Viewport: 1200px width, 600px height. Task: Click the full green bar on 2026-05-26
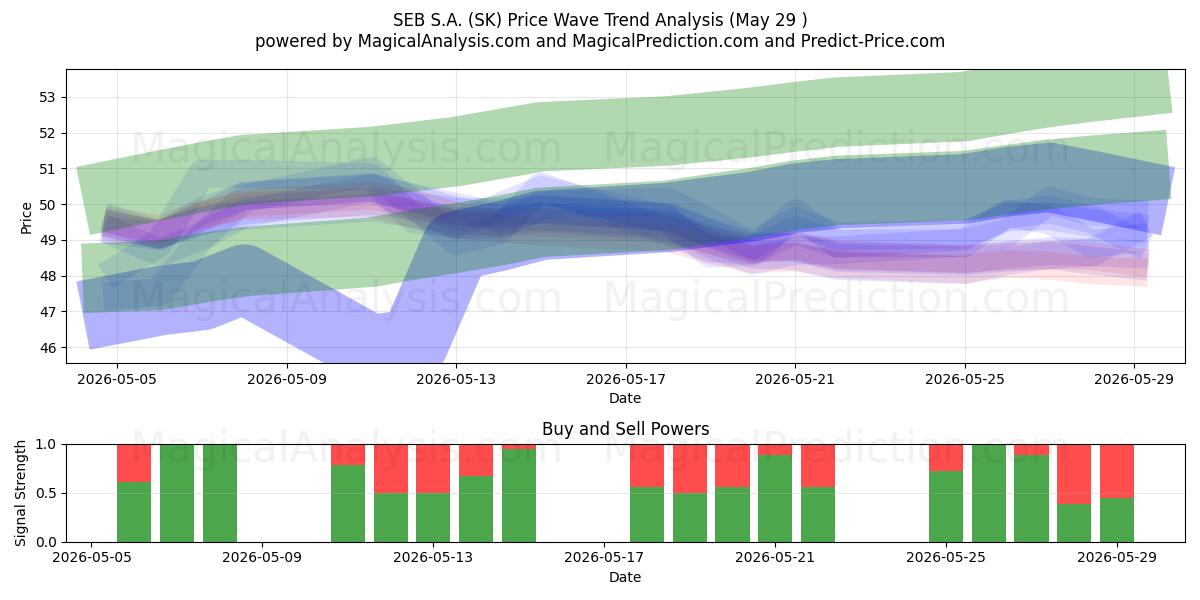989,493
